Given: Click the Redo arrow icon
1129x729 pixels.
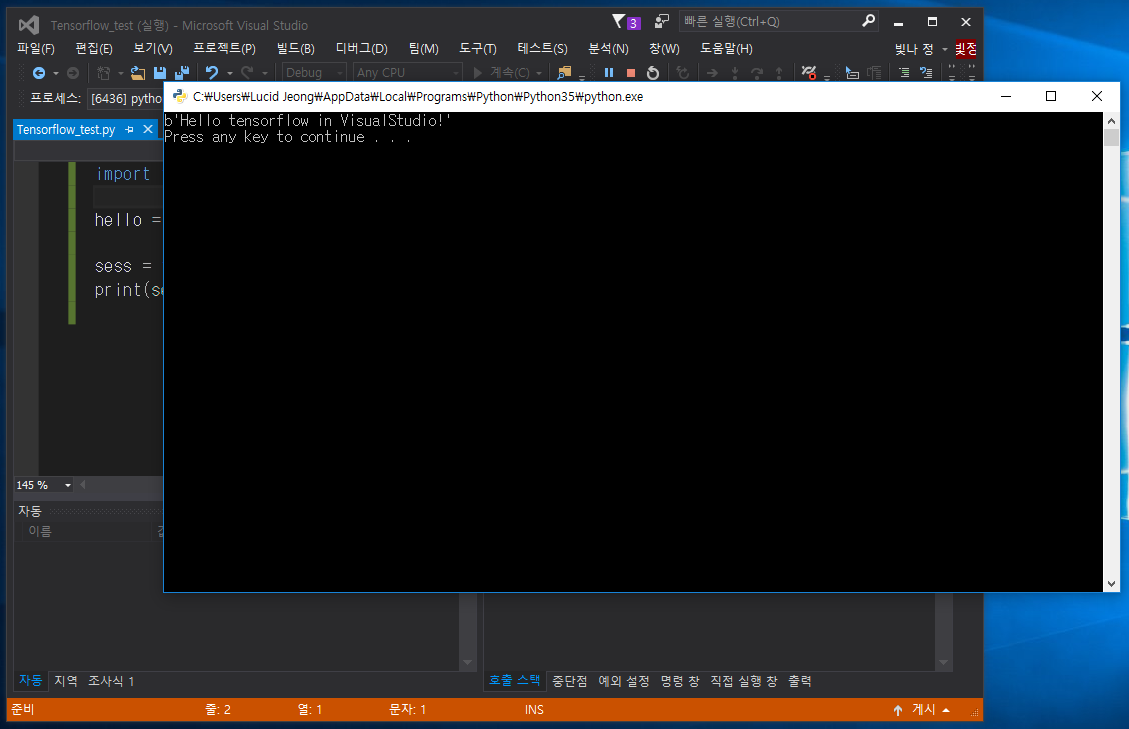Looking at the screenshot, I should (x=247, y=73).
